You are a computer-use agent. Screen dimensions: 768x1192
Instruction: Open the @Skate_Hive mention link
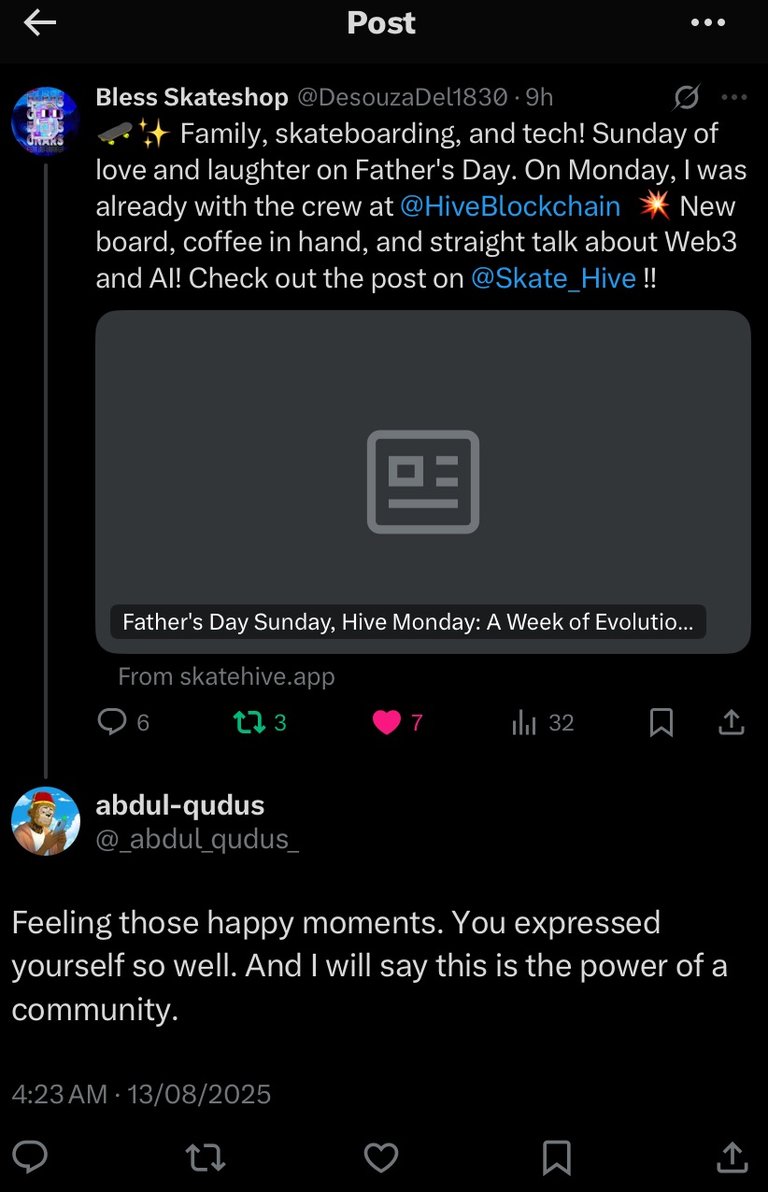(x=553, y=278)
